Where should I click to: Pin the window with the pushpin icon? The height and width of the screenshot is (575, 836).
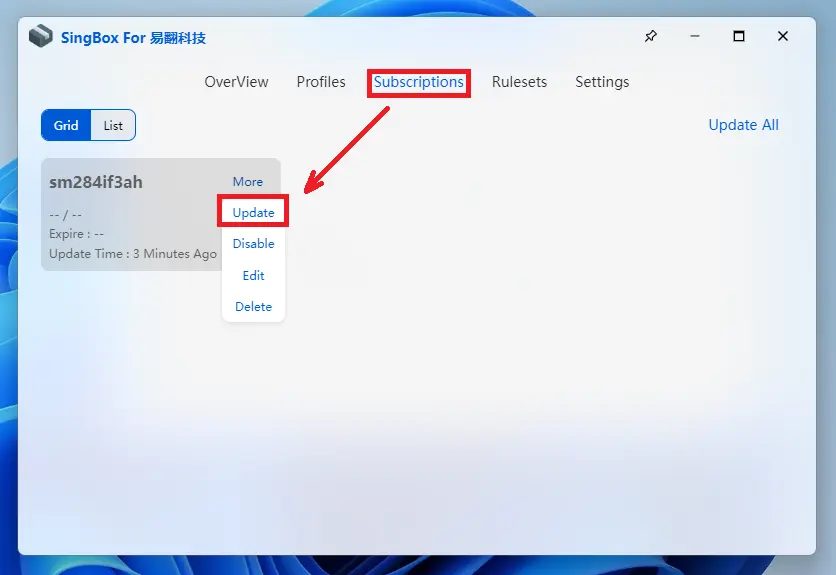click(650, 36)
